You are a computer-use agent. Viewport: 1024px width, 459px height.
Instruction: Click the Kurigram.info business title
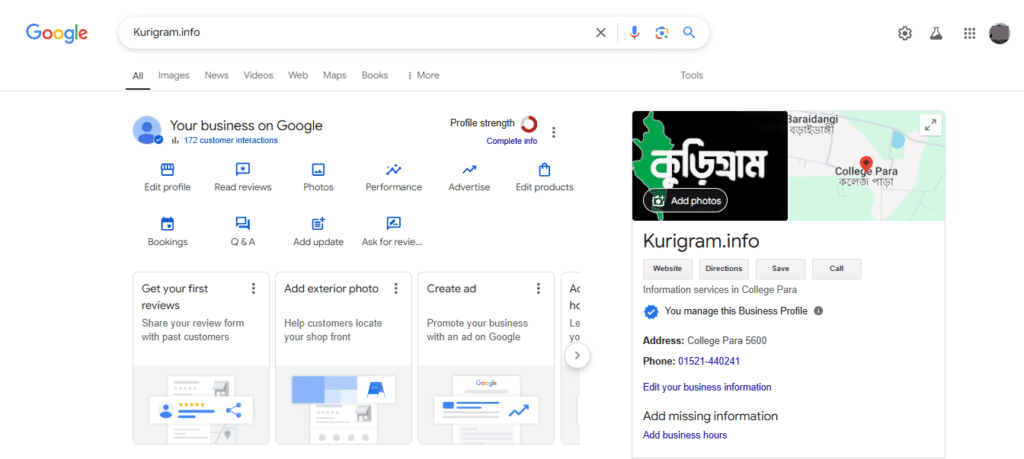point(701,241)
